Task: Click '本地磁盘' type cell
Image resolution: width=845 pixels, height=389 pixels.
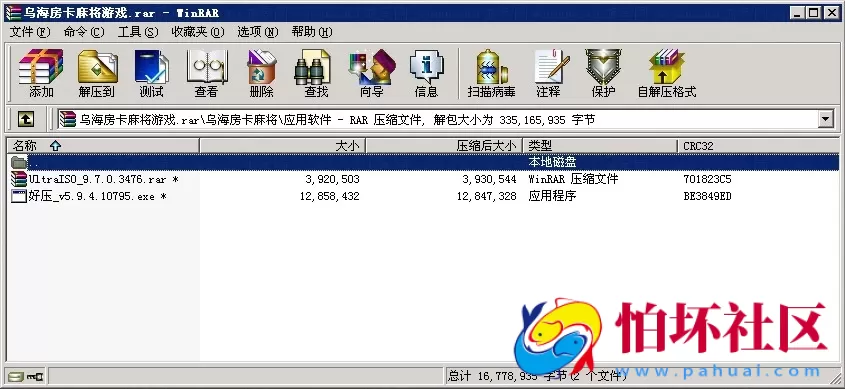Action: pos(552,162)
